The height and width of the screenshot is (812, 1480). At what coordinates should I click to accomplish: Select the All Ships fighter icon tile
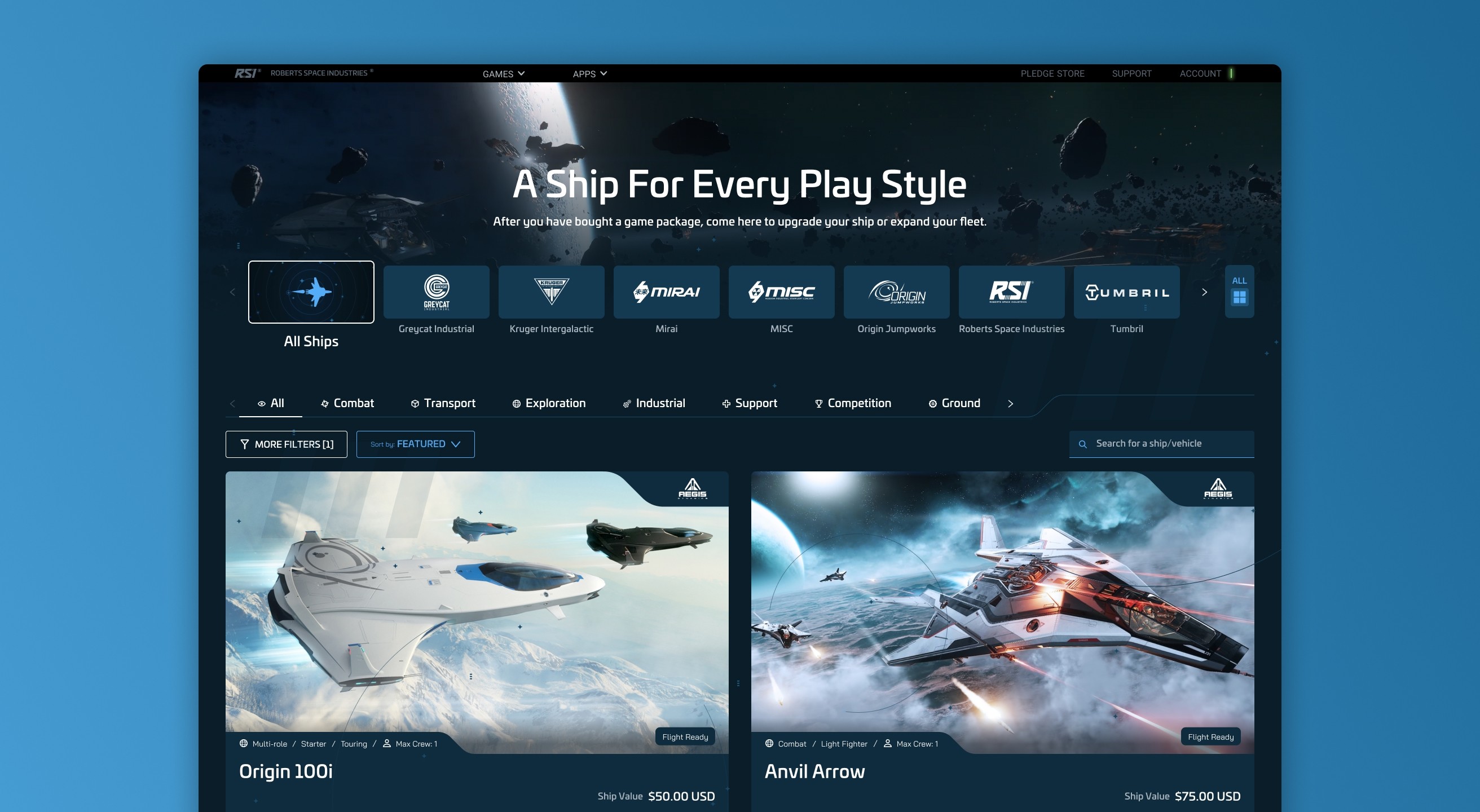point(311,292)
